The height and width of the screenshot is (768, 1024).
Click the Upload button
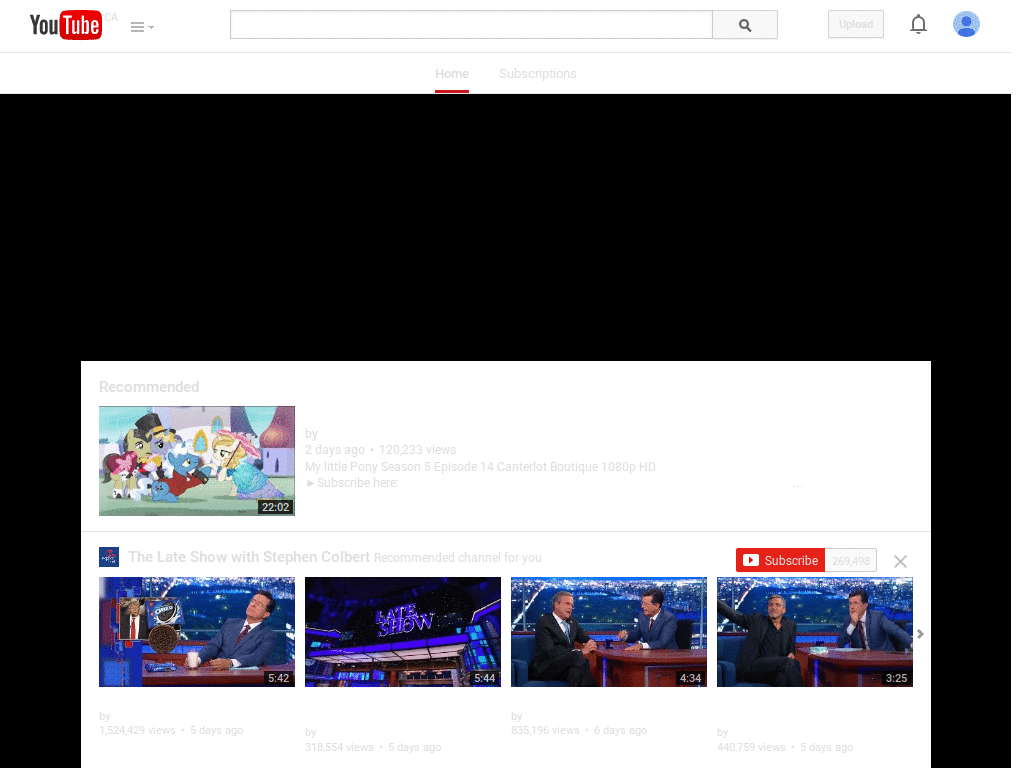[x=855, y=24]
